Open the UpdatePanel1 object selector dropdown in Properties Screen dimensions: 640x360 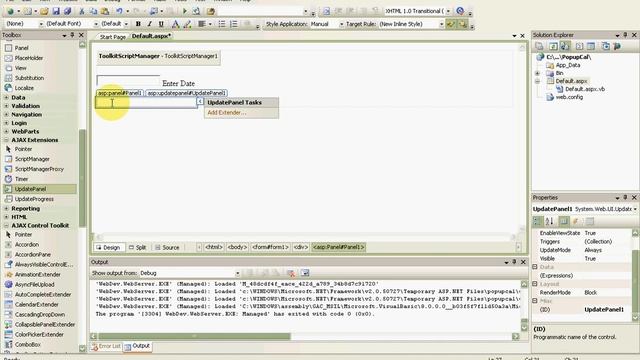tap(635, 209)
